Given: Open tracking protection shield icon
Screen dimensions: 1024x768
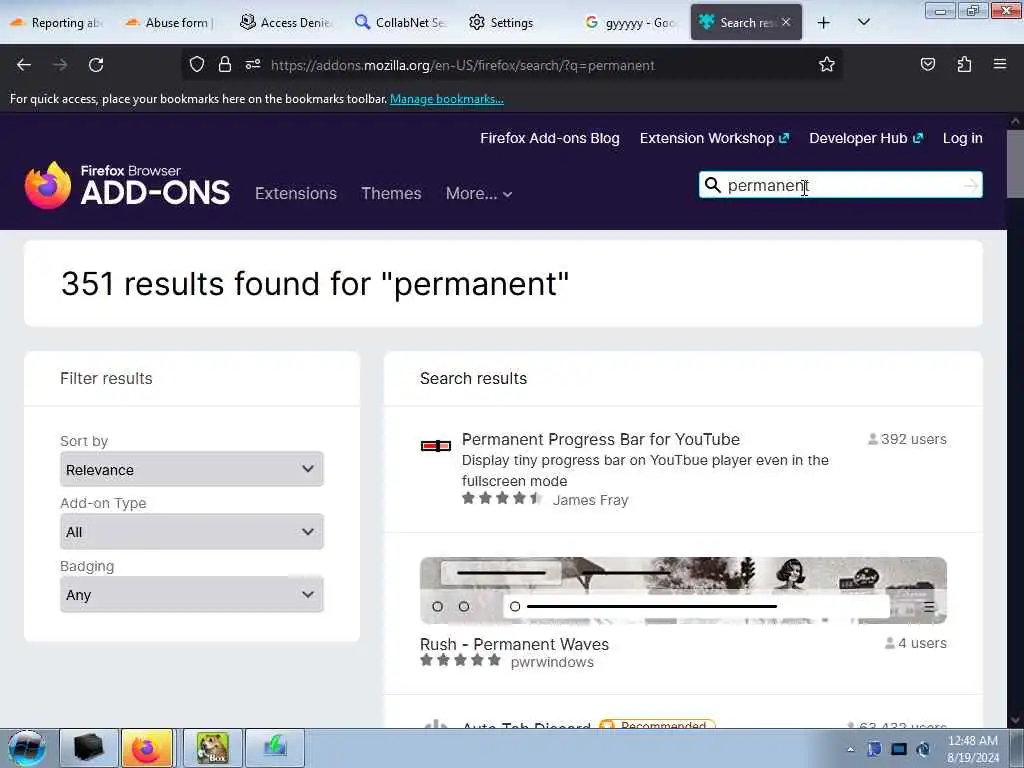Looking at the screenshot, I should 197,64.
